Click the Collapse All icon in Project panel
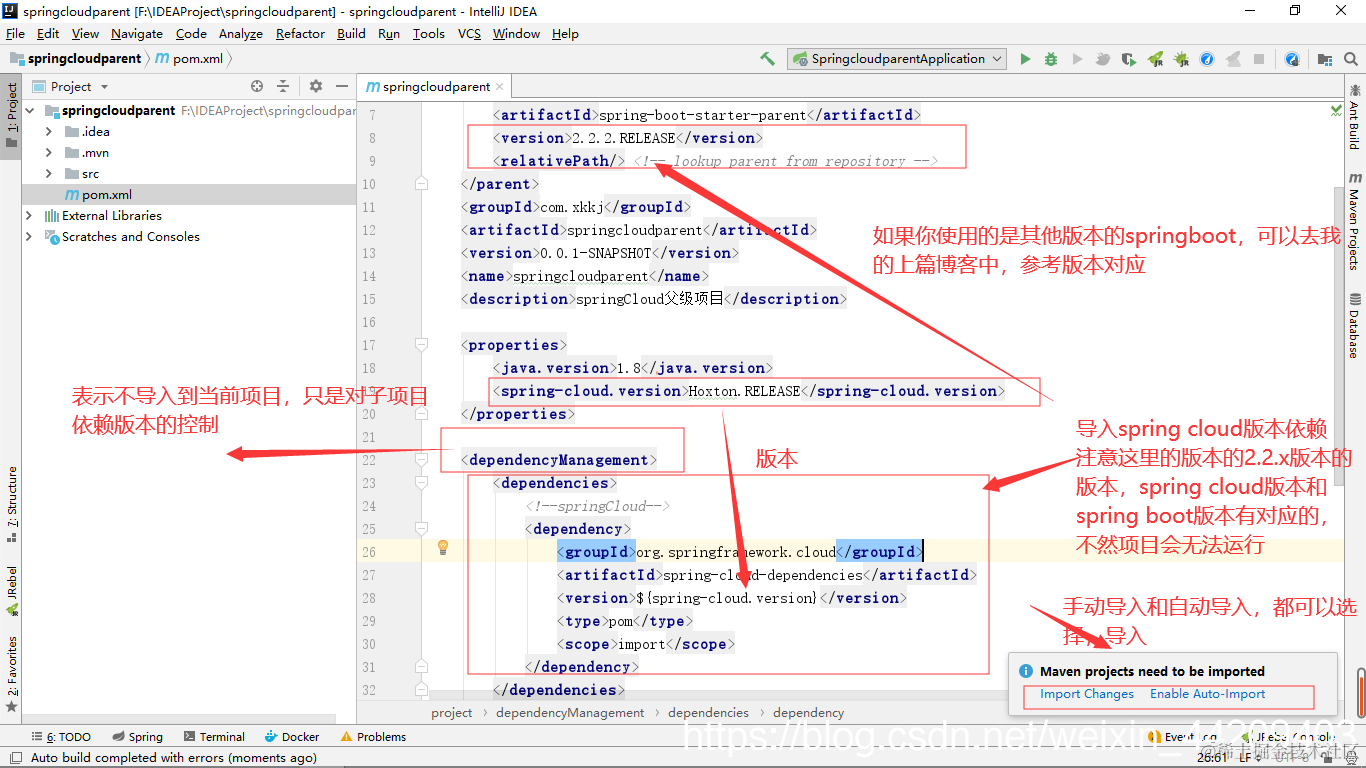 pos(283,86)
